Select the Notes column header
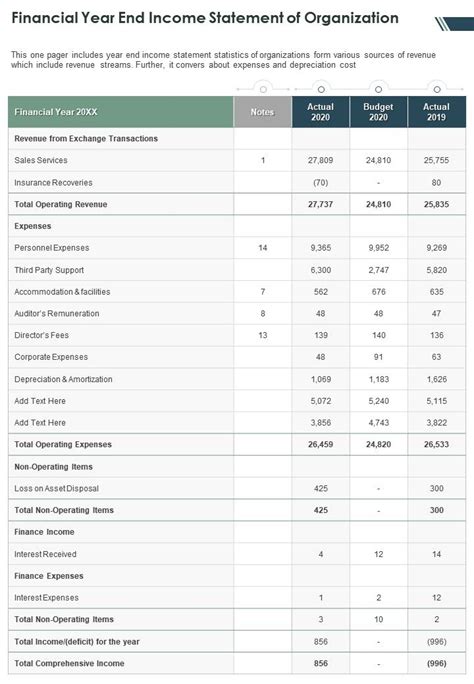This screenshot has width=474, height=684. coord(263,112)
